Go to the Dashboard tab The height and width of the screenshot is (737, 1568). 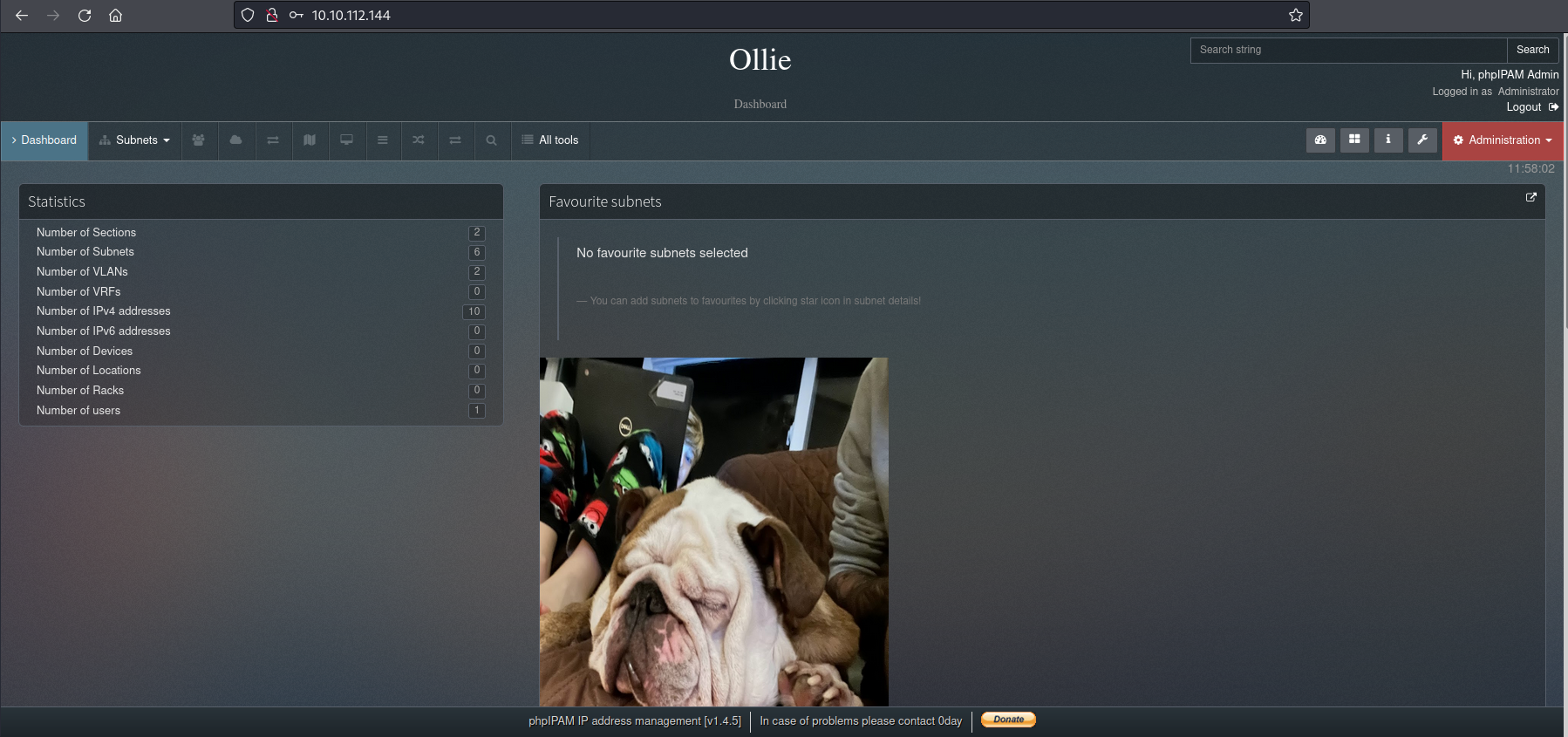click(44, 140)
